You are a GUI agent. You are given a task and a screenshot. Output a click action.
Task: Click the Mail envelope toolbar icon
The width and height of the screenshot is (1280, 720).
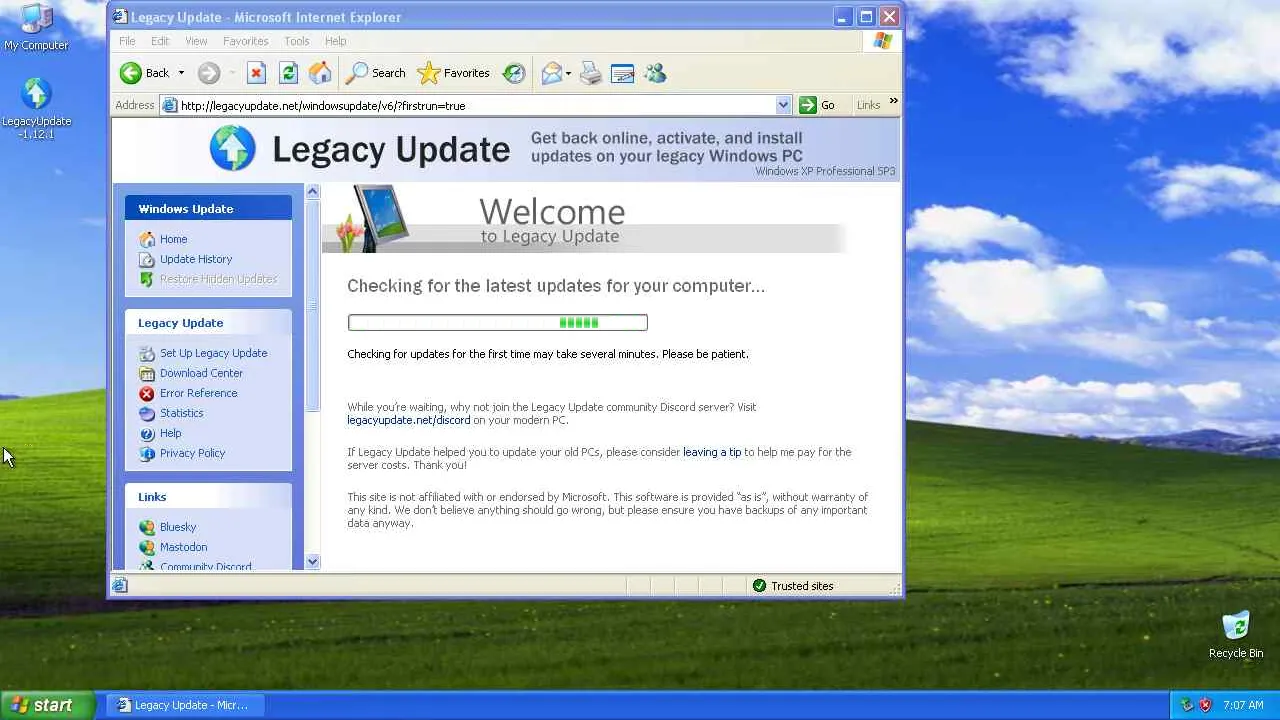[551, 73]
